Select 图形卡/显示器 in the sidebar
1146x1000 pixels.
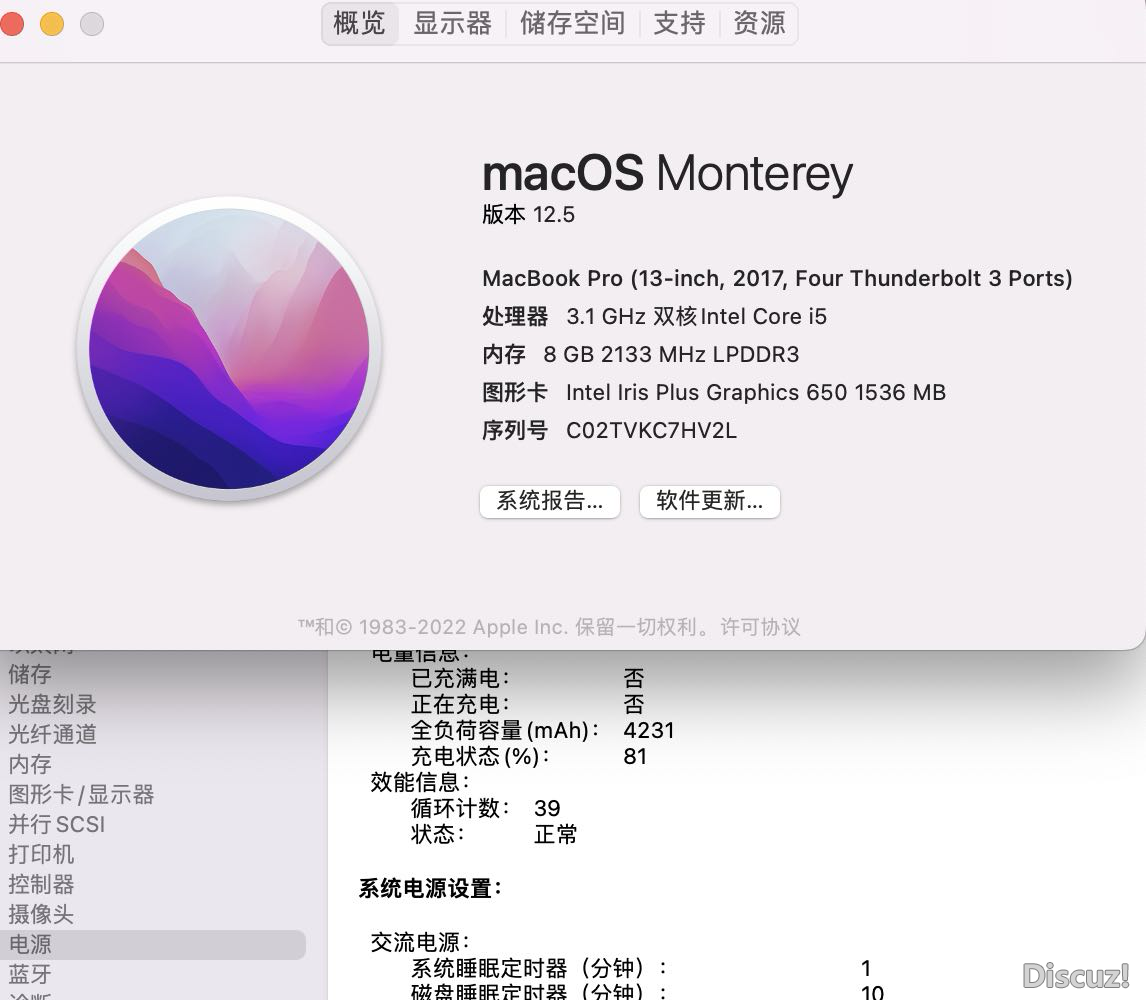81,794
